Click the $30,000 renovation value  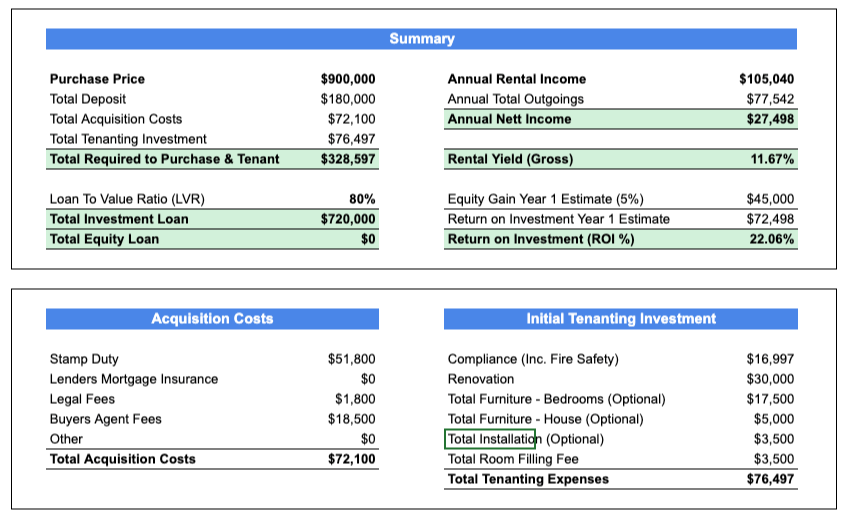770,379
